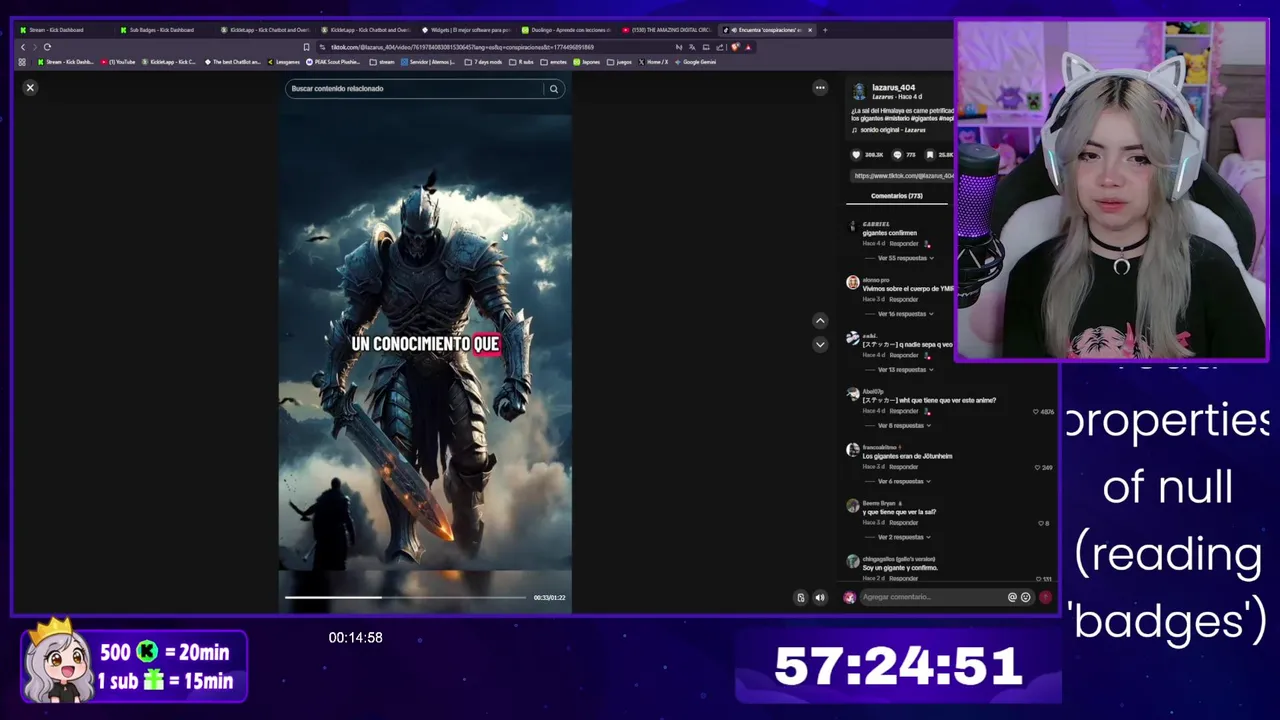Switch to 'Sub Badges - Kick Dashboard' tab
The height and width of the screenshot is (720, 1280).
(161, 30)
